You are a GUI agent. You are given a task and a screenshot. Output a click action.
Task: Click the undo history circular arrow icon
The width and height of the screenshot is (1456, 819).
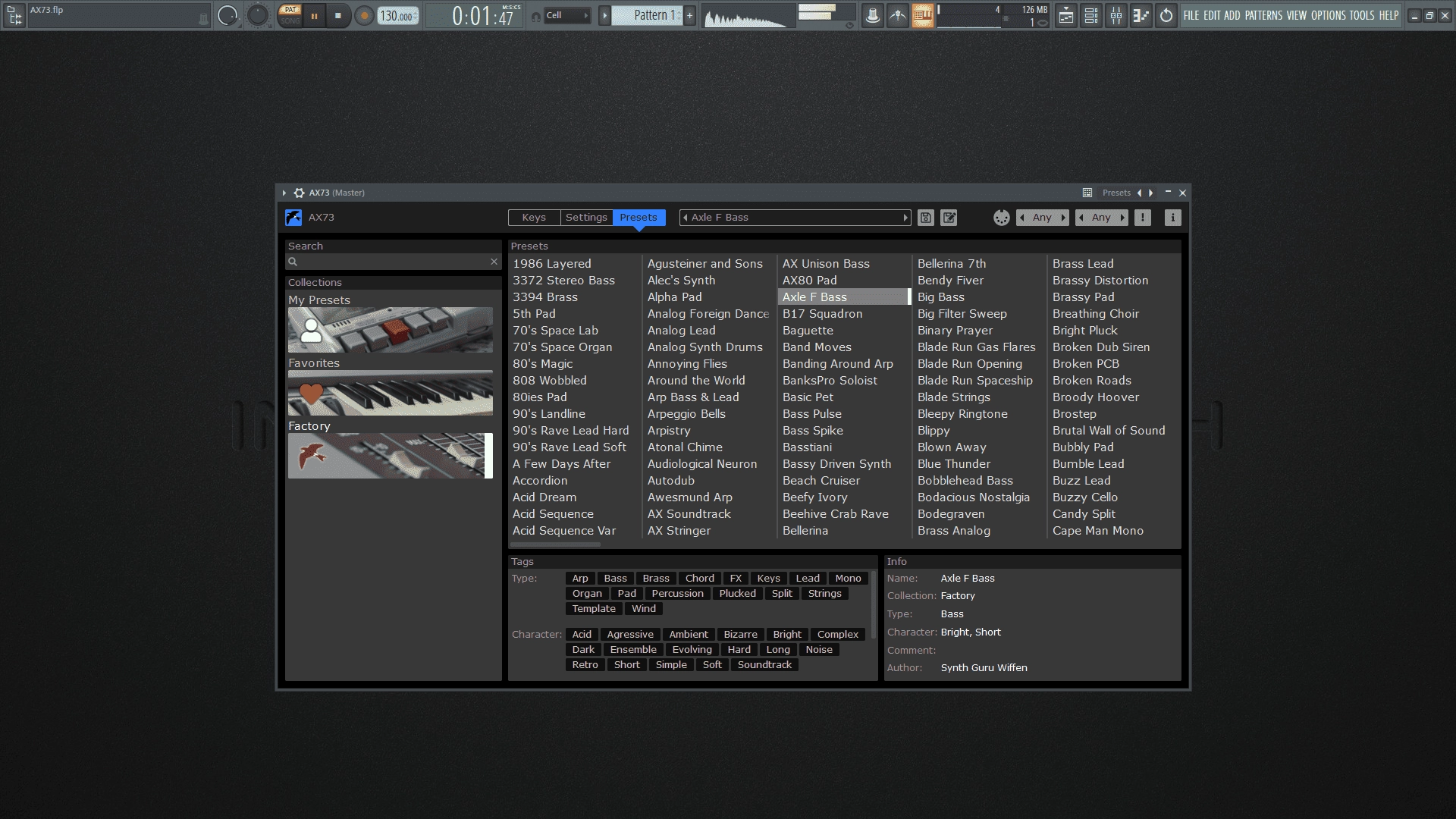click(1166, 15)
